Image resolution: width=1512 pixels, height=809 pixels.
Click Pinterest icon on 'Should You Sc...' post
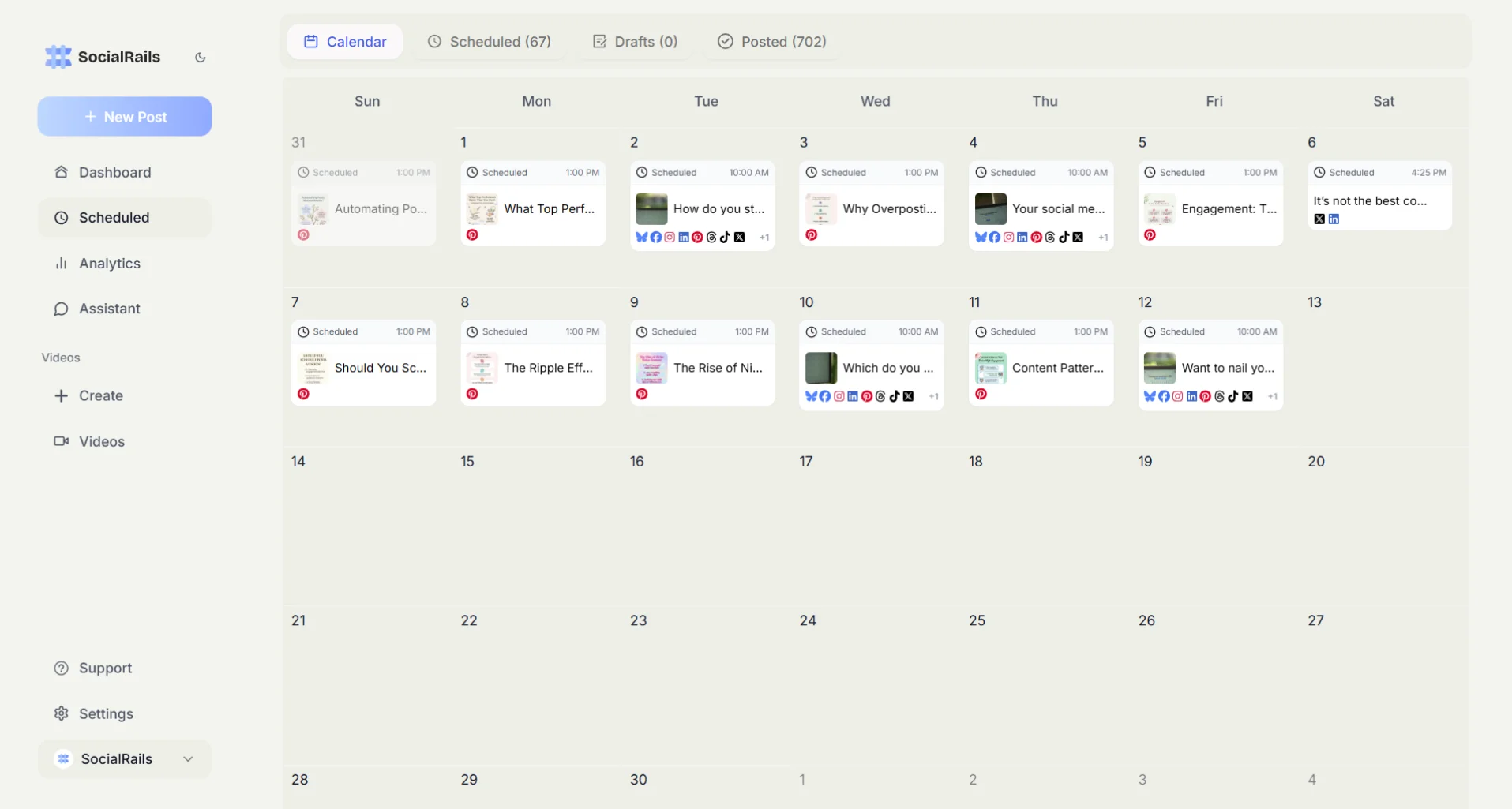(303, 394)
